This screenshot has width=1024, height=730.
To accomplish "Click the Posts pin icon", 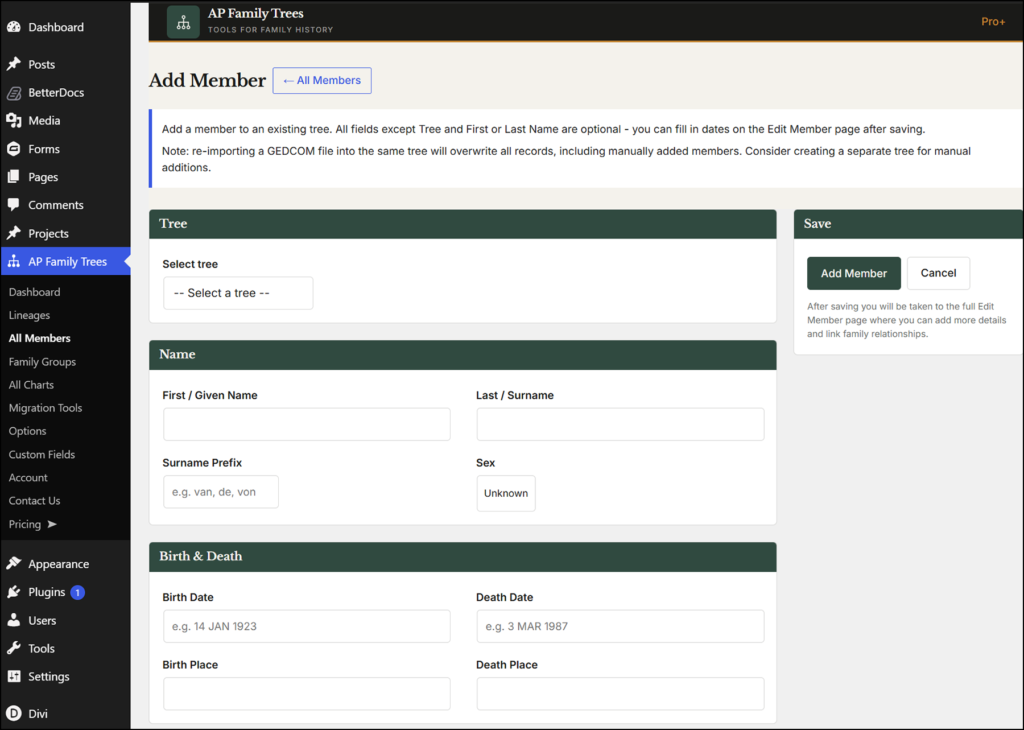I will tap(14, 64).
